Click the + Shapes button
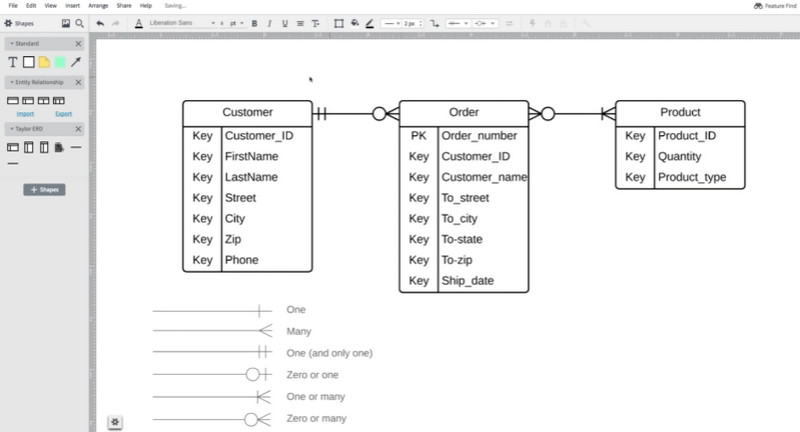 [x=44, y=190]
